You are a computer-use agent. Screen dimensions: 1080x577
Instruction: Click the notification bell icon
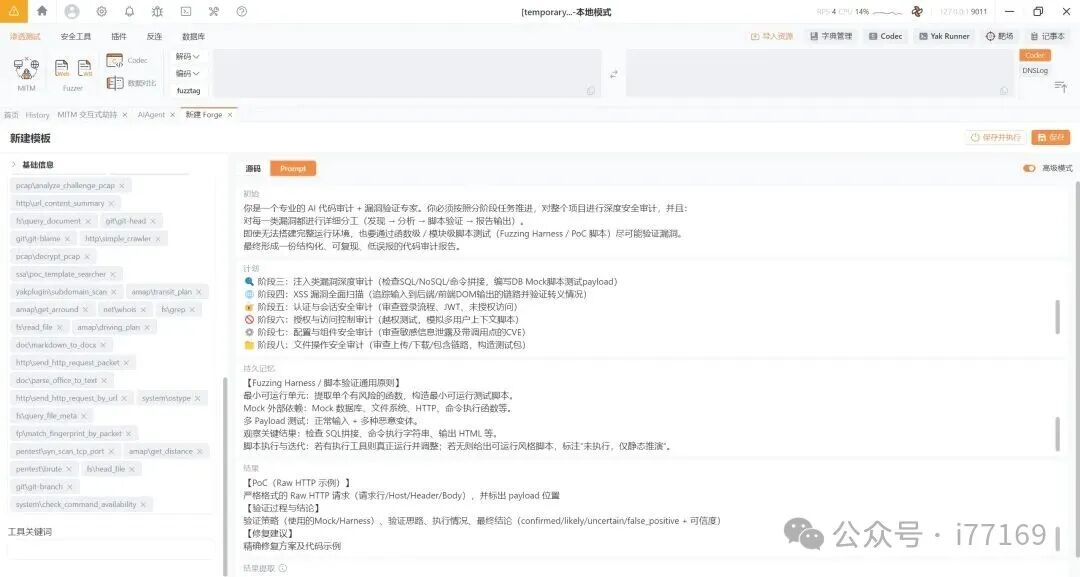pyautogui.click(x=130, y=11)
